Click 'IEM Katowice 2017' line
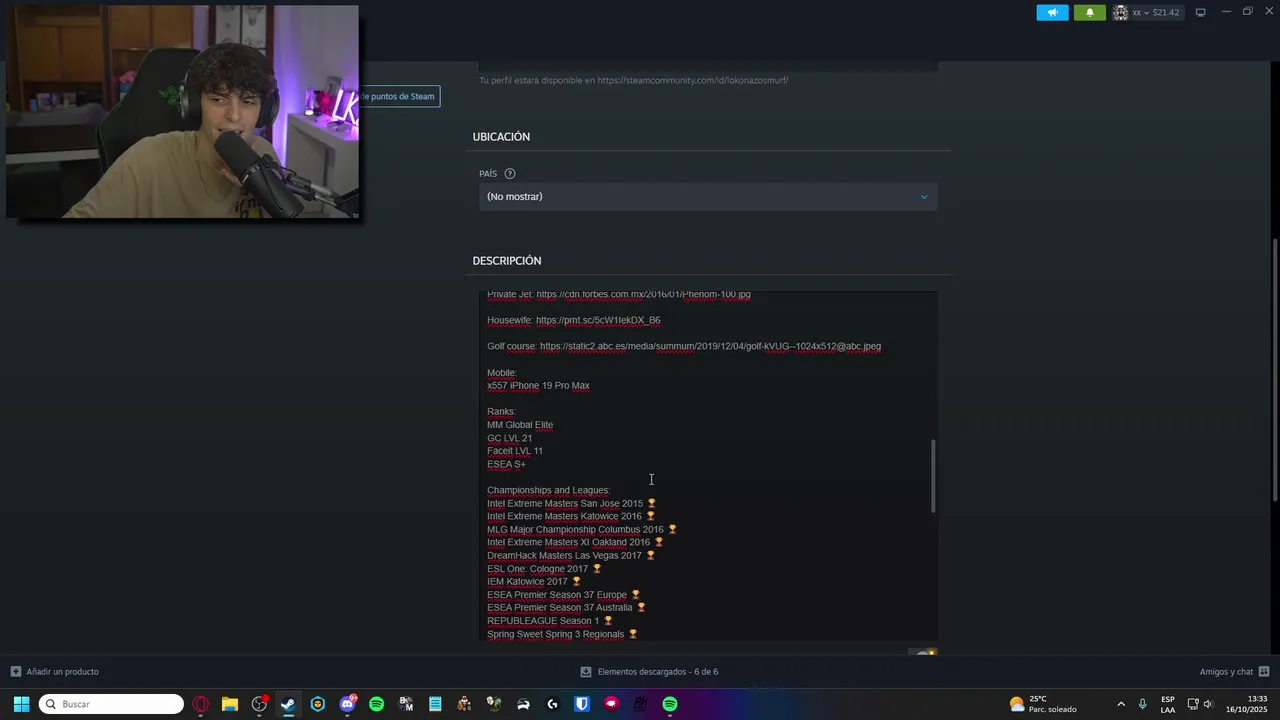 (x=527, y=582)
